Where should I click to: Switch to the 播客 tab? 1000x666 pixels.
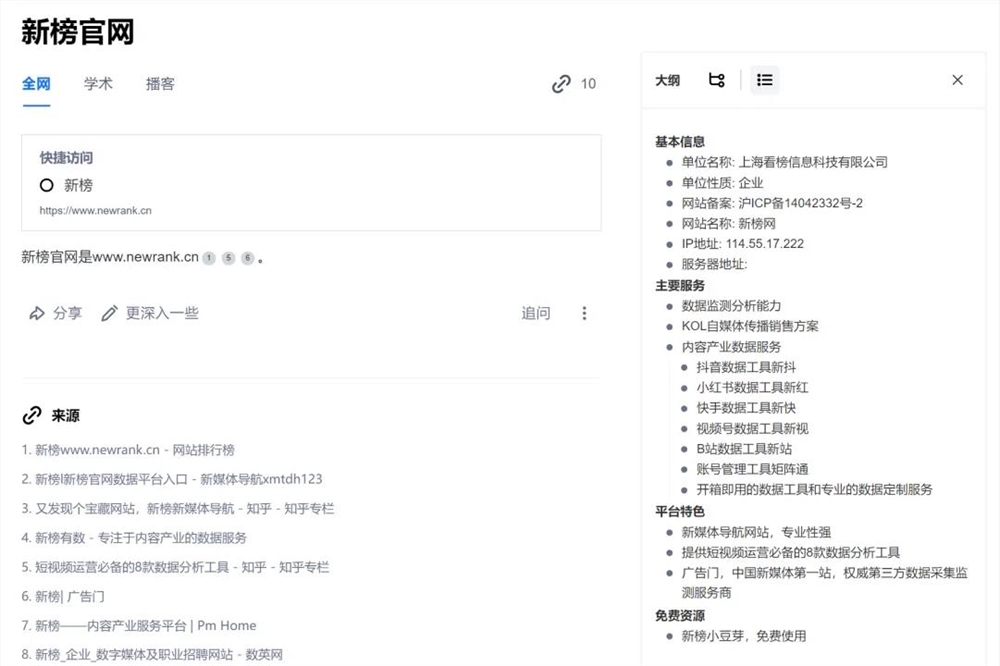click(160, 84)
